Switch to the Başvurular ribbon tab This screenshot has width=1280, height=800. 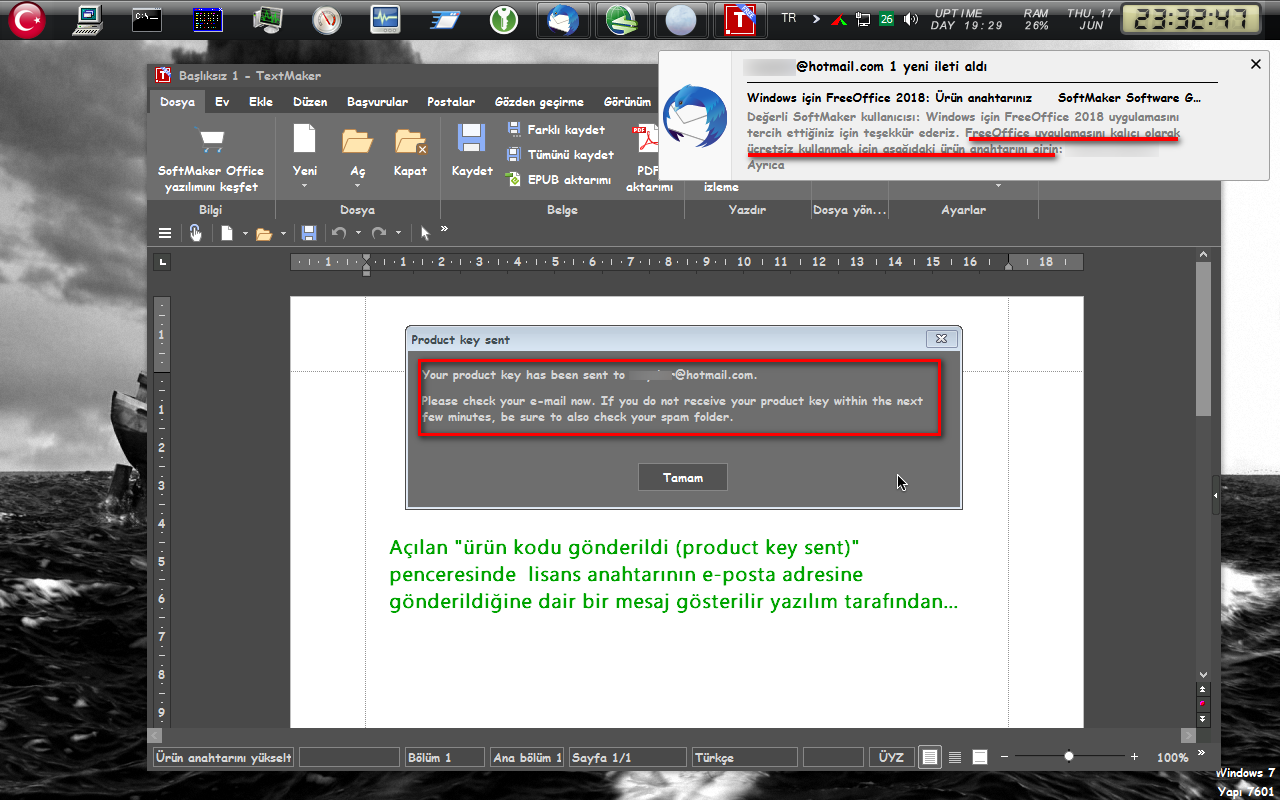coord(377,102)
